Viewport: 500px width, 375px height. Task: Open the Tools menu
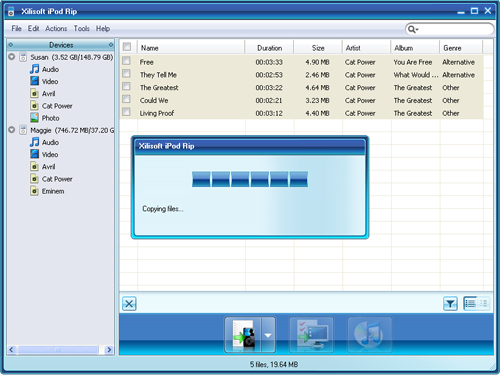(x=82, y=29)
